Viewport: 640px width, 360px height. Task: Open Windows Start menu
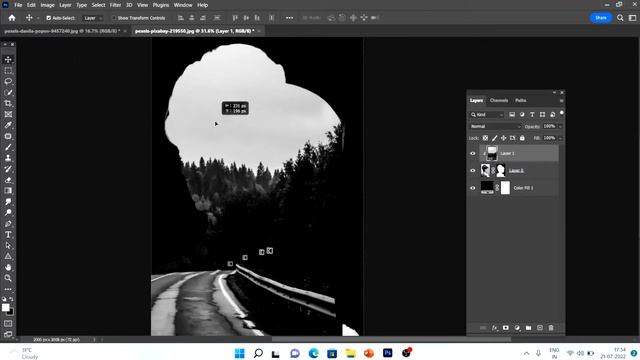[240, 353]
